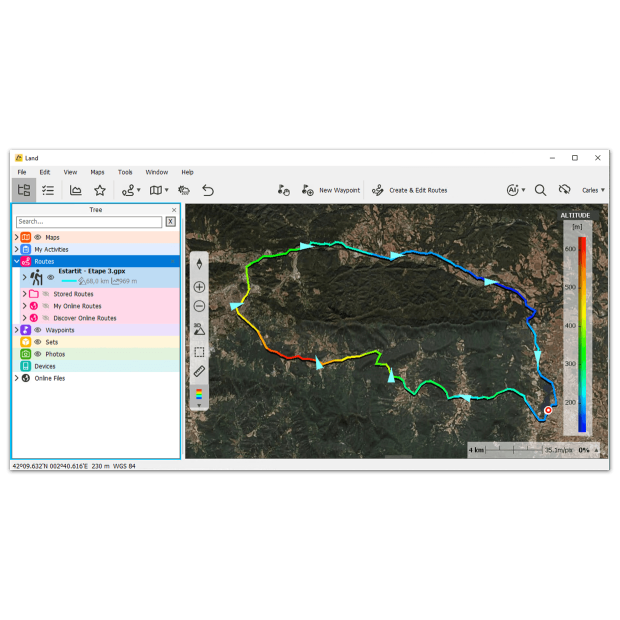This screenshot has height=620, width=620.
Task: Toggle visibility eye for Sets
Action: pos(38,342)
